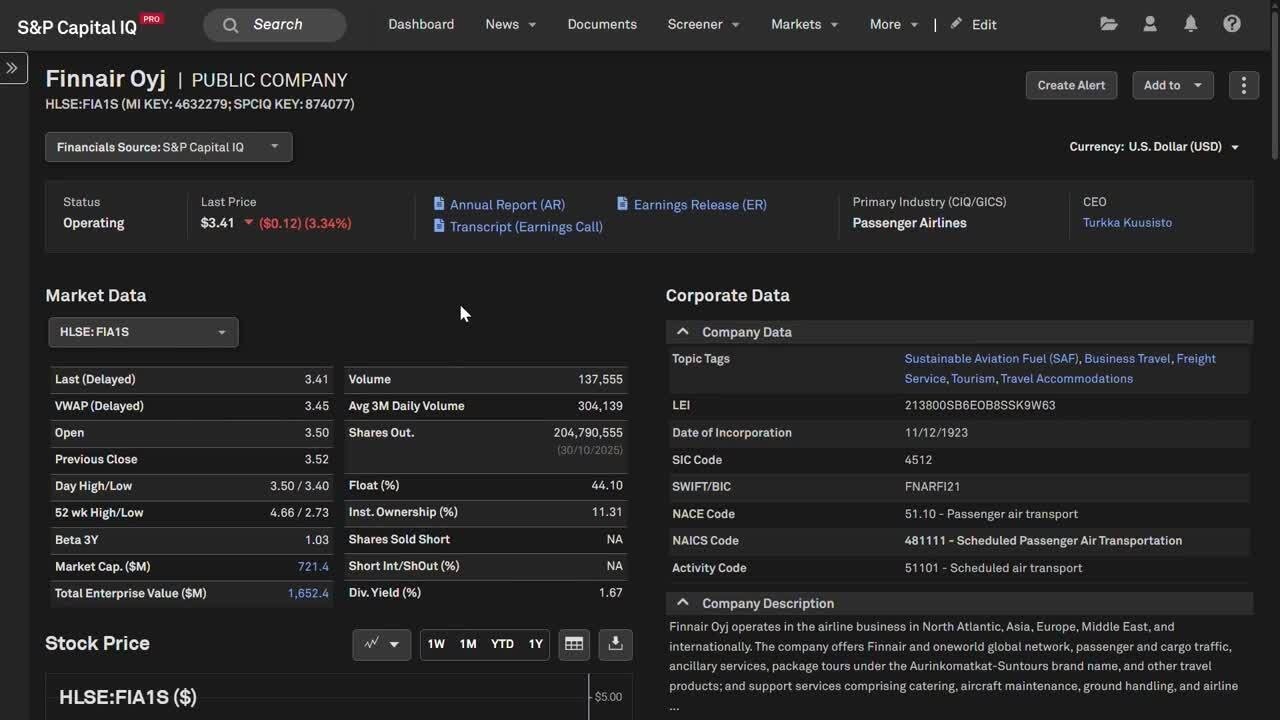The image size is (1280, 720).
Task: Open the Screener menu
Action: click(x=704, y=24)
